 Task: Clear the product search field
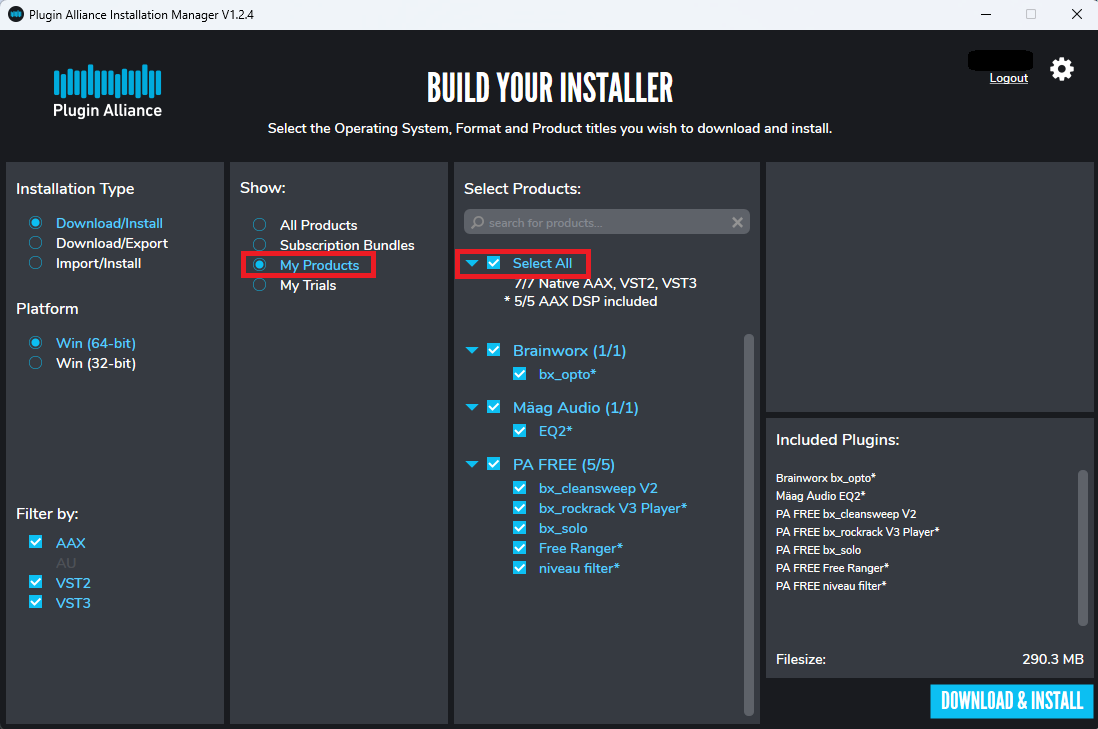click(x=737, y=221)
